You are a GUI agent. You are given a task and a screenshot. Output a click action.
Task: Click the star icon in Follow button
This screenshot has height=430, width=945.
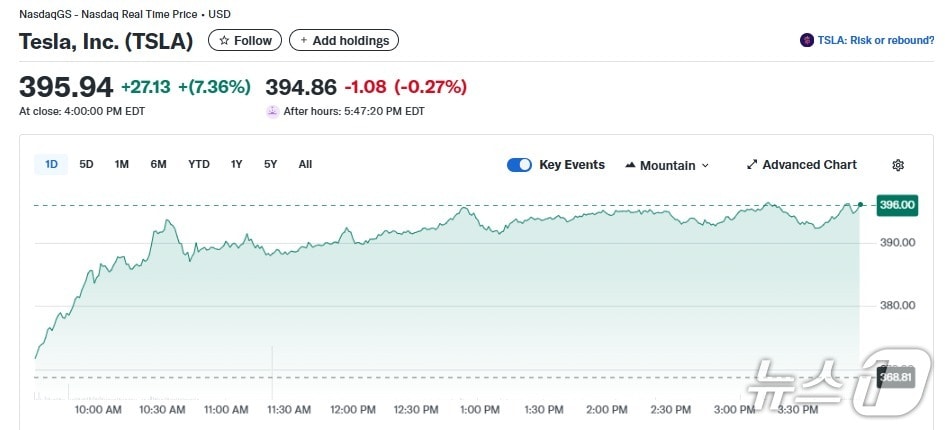click(x=225, y=41)
